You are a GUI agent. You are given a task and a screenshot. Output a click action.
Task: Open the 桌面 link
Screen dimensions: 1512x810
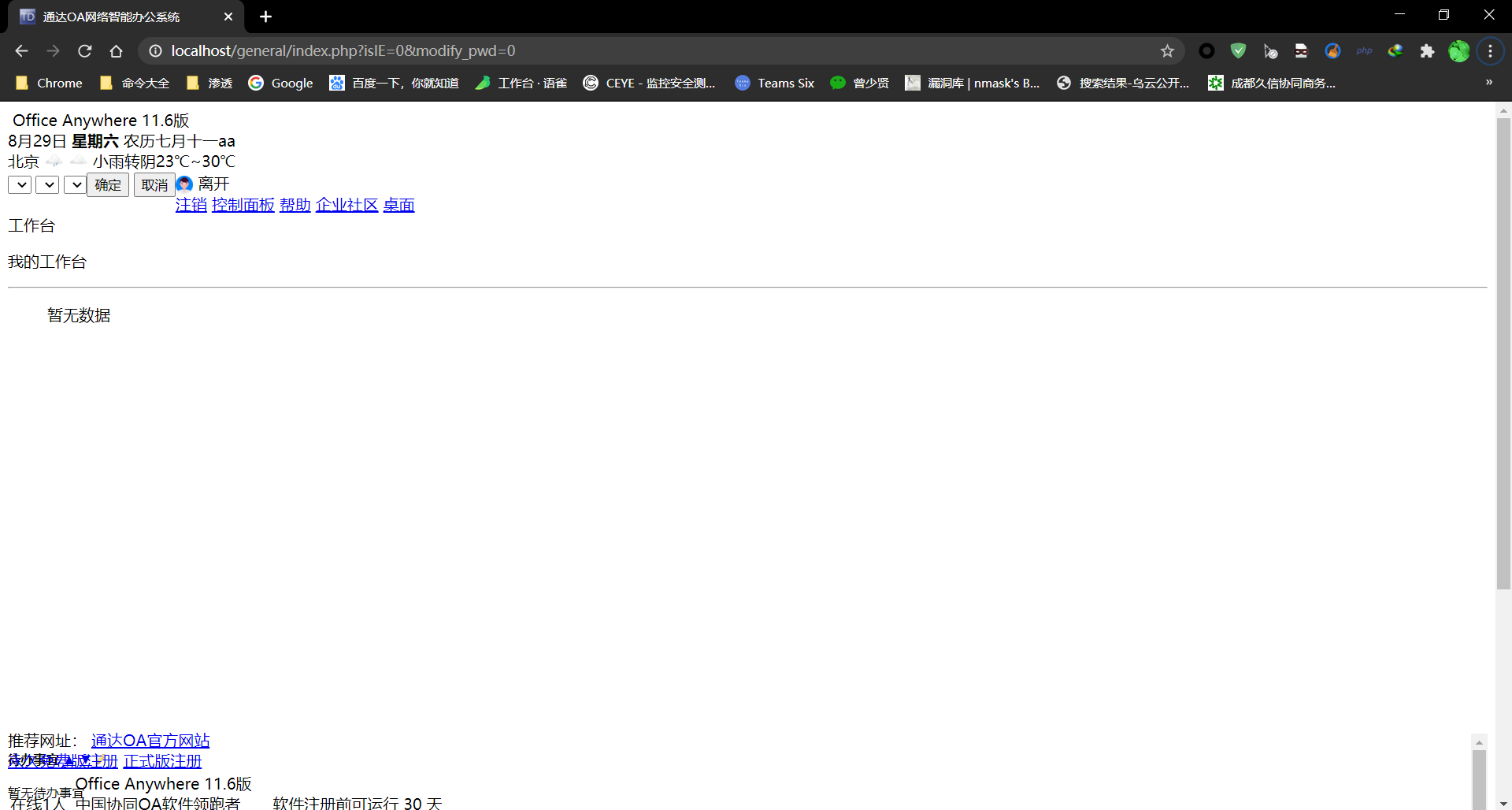[399, 205]
